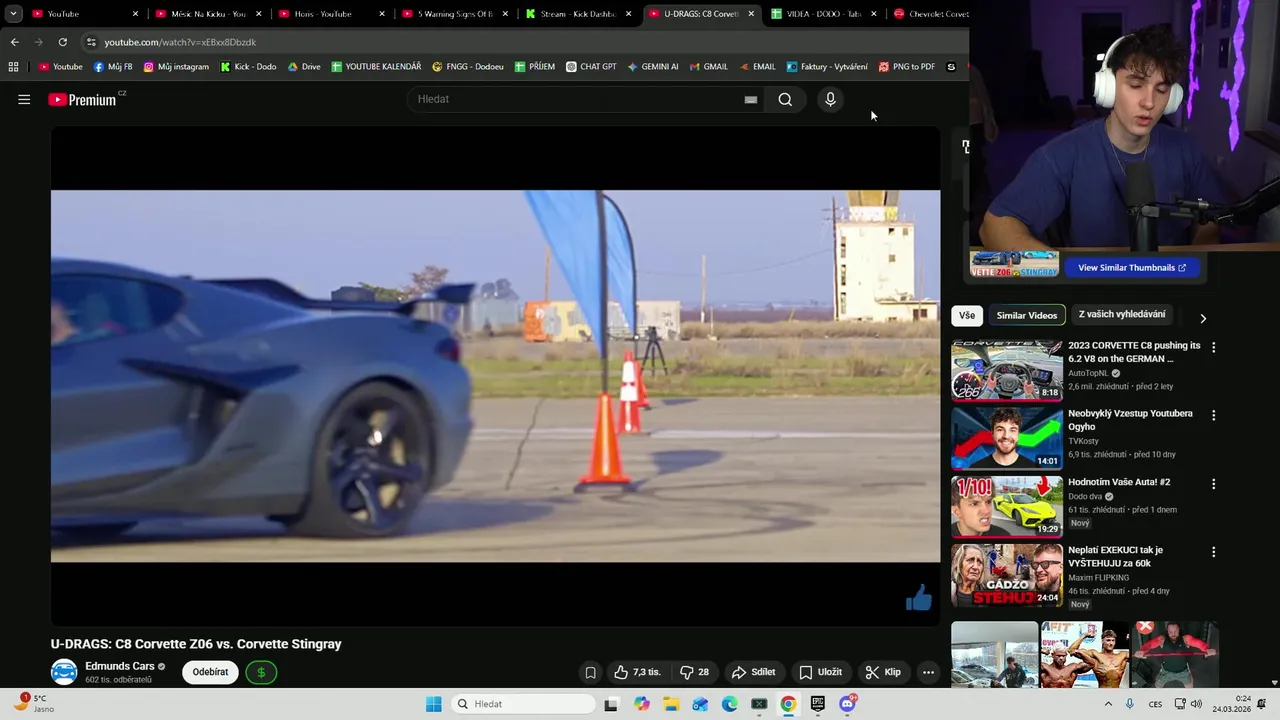Open options for Neobvyklý Vzestup video
Image resolution: width=1280 pixels, height=720 pixels.
pyautogui.click(x=1214, y=415)
